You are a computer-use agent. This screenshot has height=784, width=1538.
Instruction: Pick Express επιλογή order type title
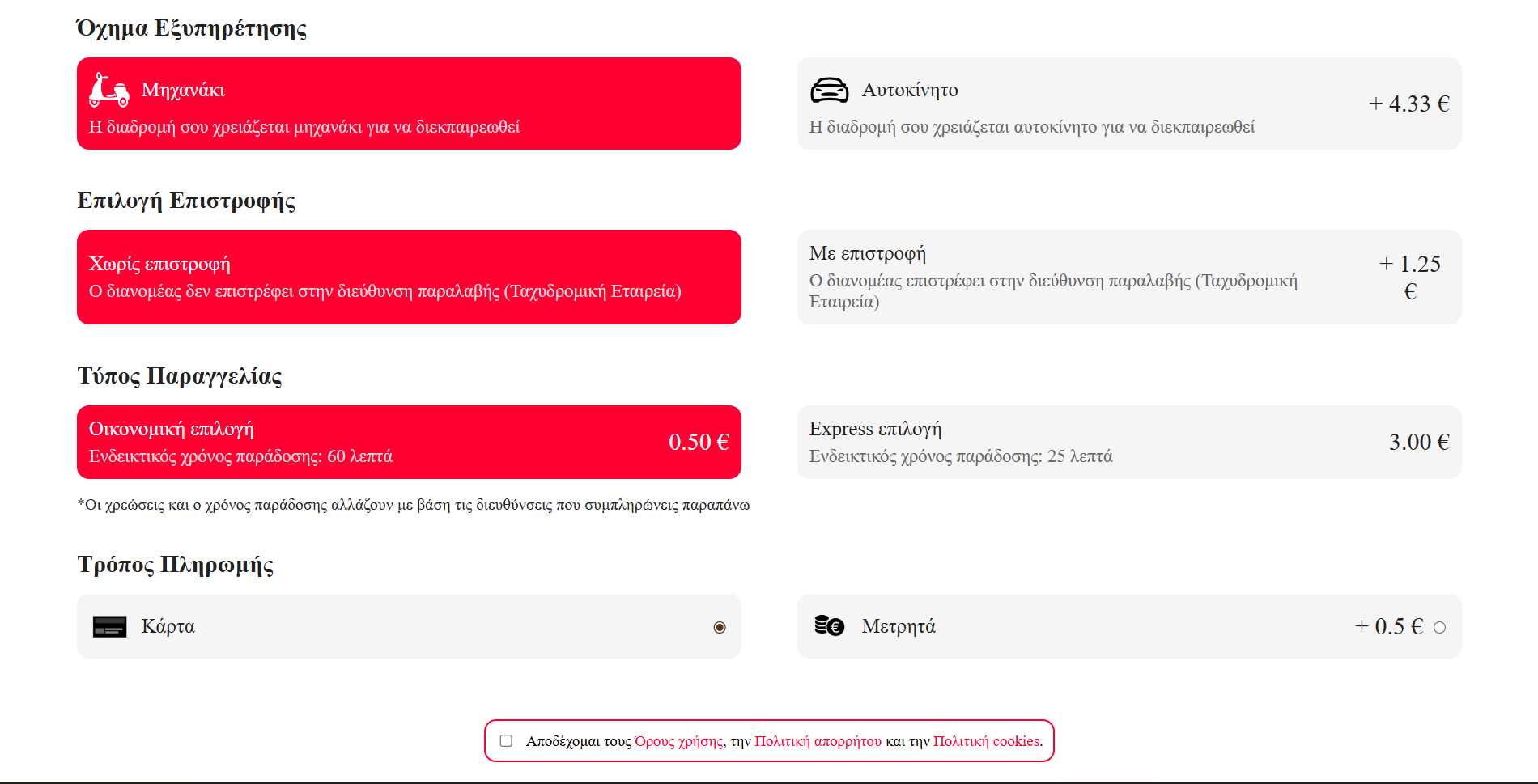[x=875, y=429]
